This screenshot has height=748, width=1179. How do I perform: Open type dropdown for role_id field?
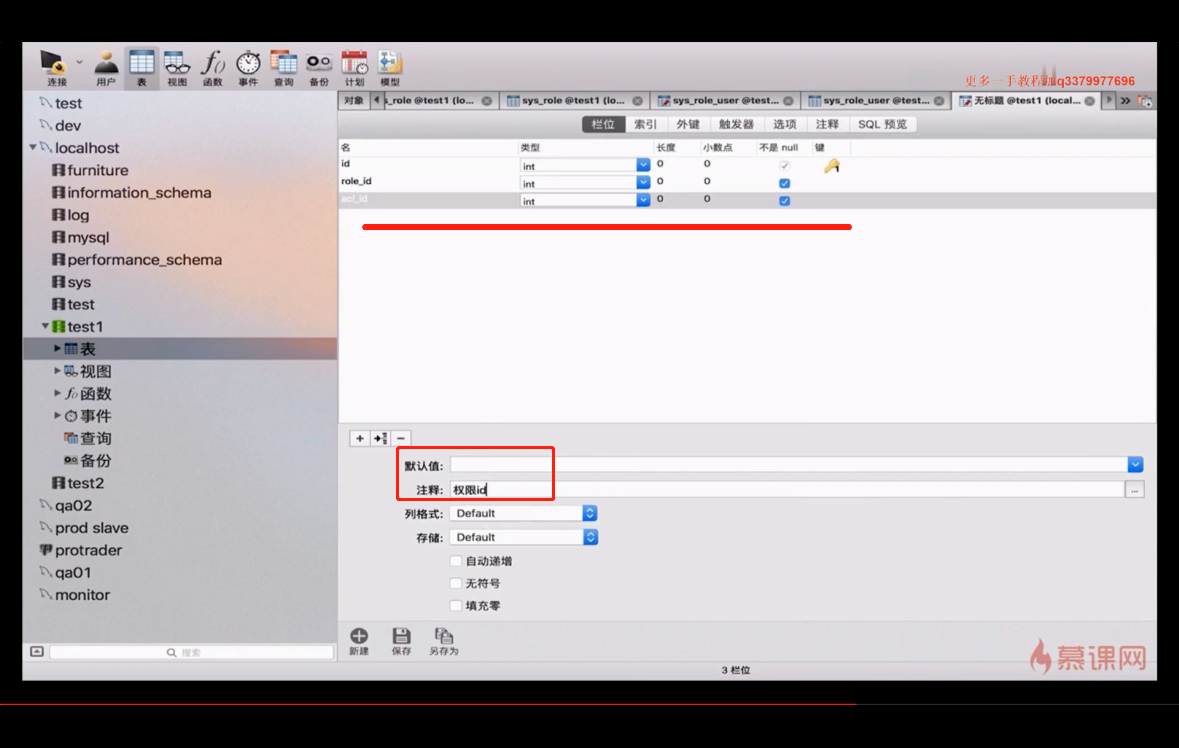coord(643,182)
